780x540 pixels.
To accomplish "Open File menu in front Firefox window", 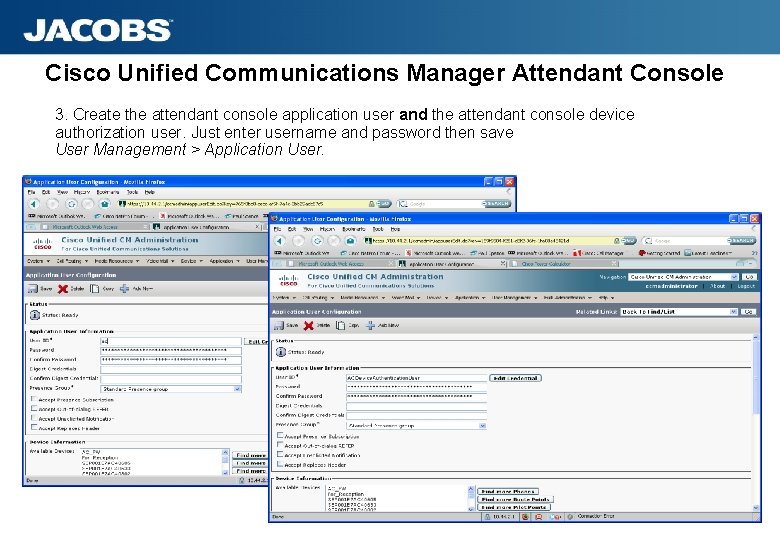I will [277, 229].
